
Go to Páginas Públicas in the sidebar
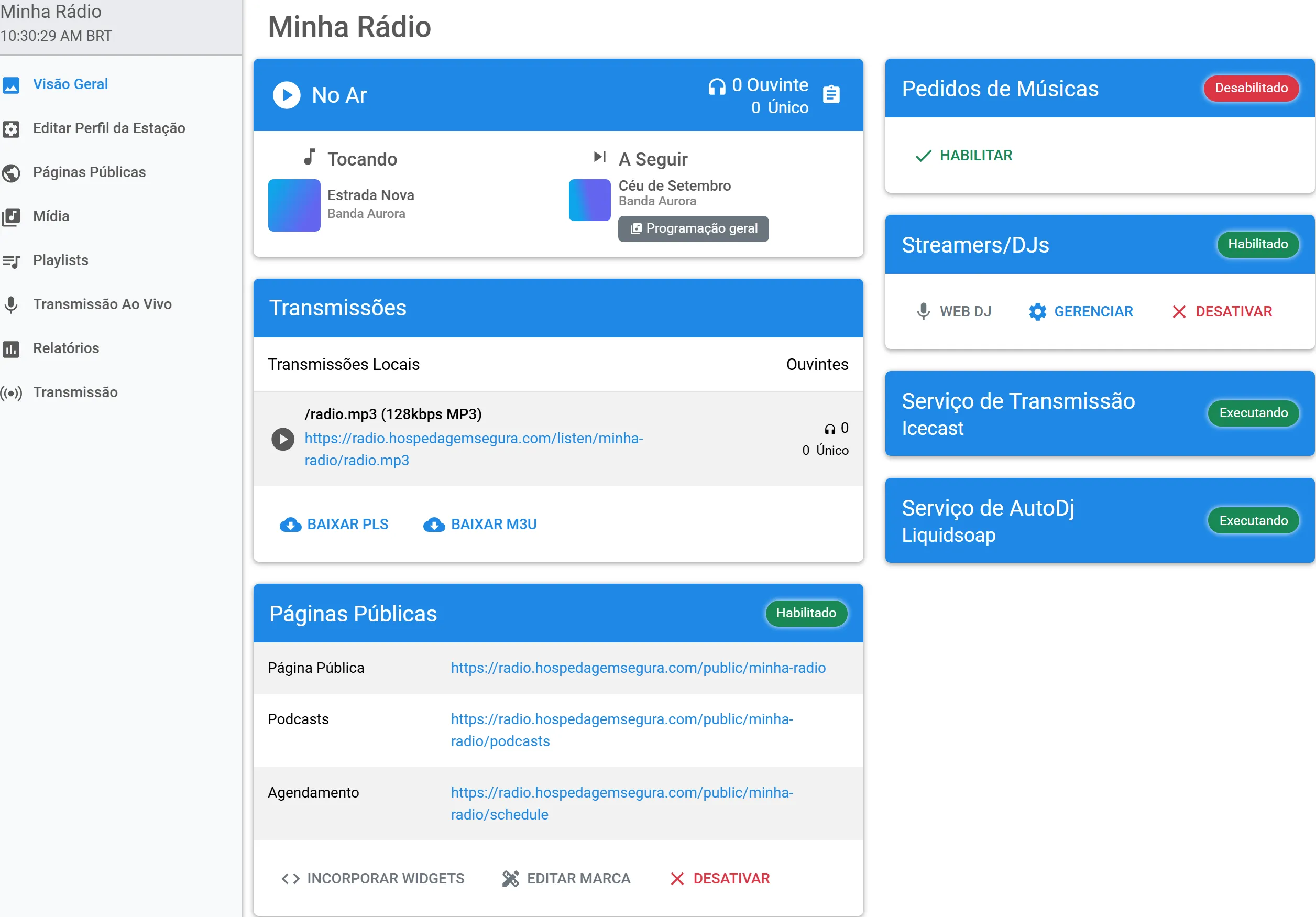click(x=90, y=172)
